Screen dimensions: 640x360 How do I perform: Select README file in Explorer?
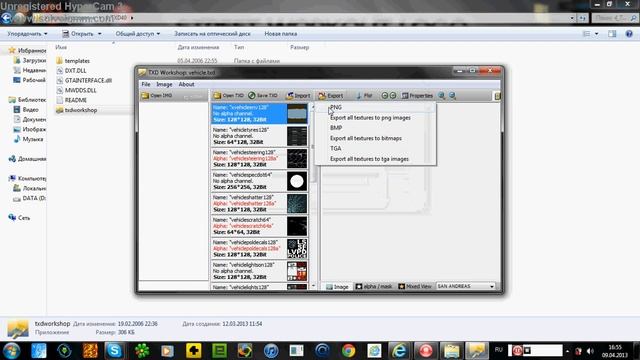(x=71, y=100)
